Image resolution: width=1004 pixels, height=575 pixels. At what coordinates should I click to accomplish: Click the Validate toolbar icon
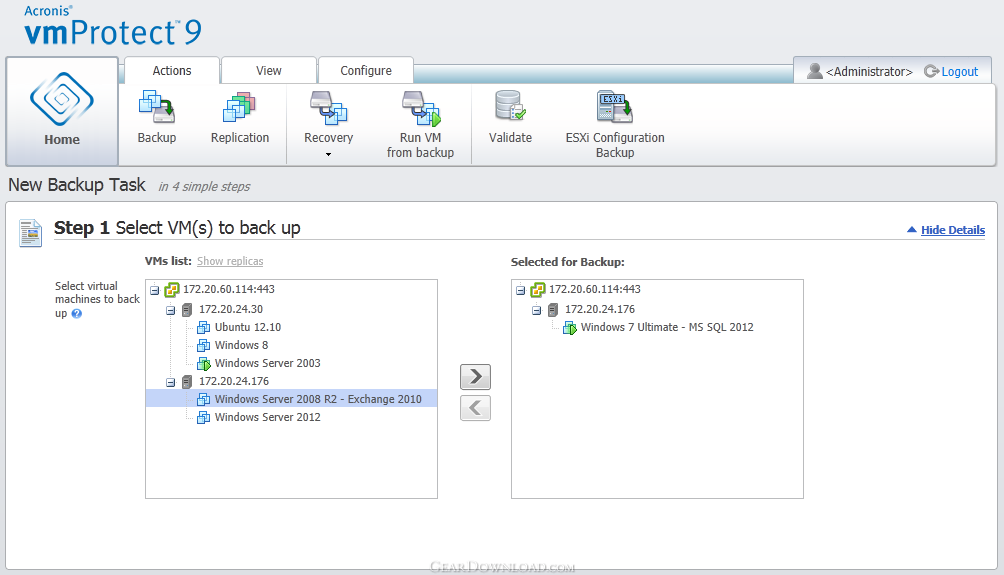(x=510, y=106)
